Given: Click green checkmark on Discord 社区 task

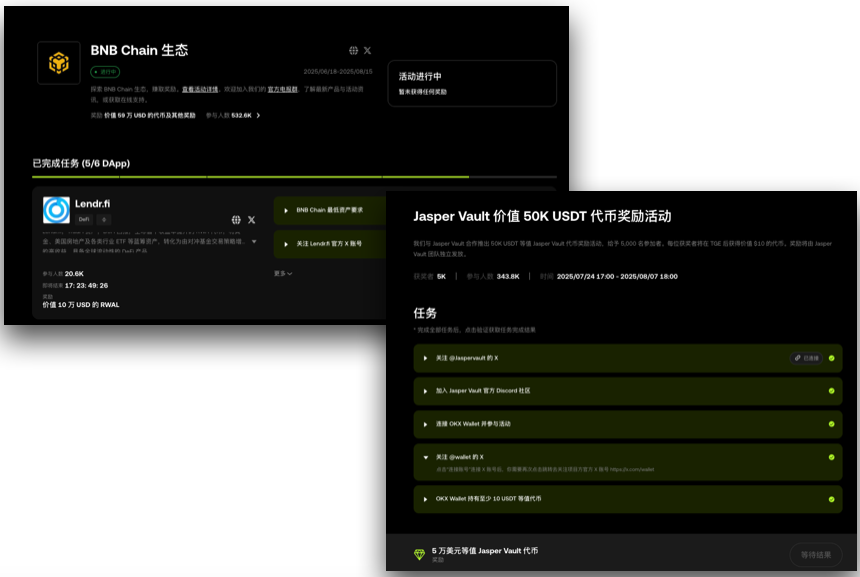Looking at the screenshot, I should point(831,391).
